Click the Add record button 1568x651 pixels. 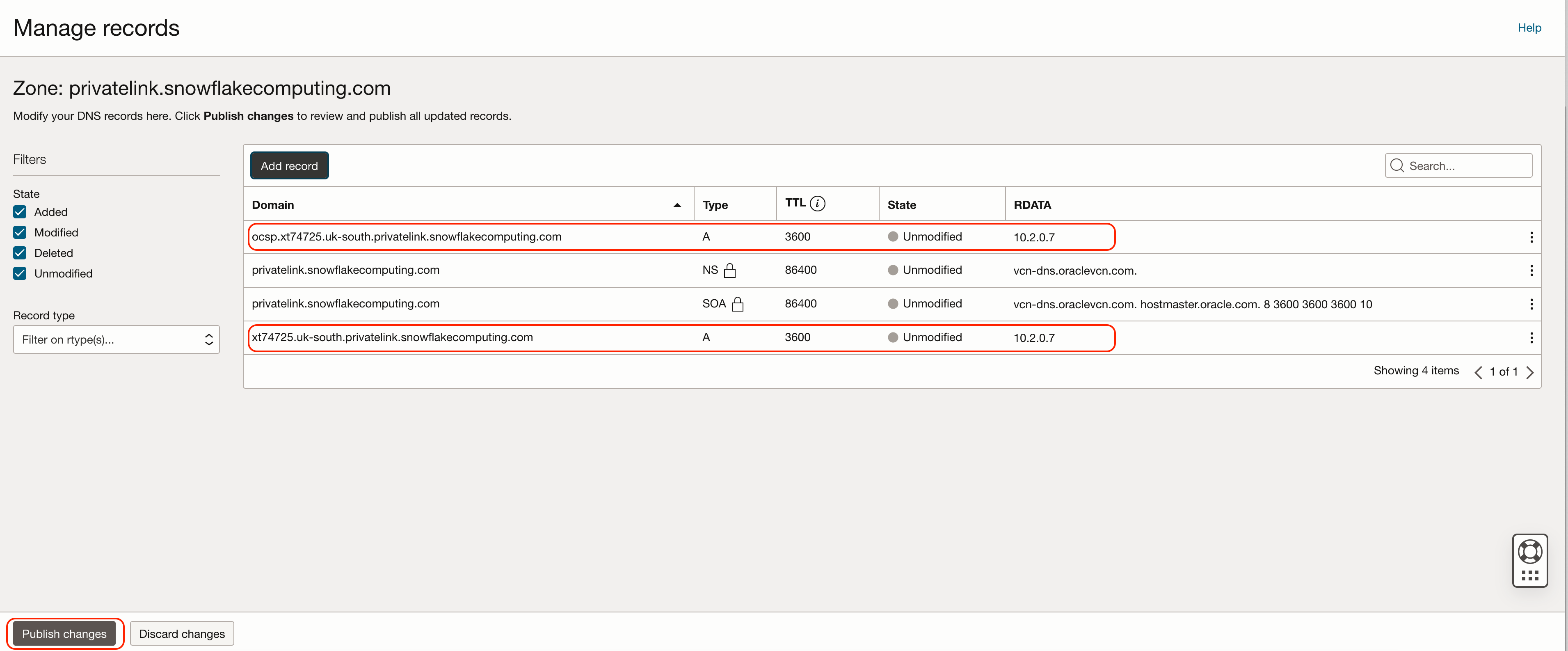(x=289, y=166)
